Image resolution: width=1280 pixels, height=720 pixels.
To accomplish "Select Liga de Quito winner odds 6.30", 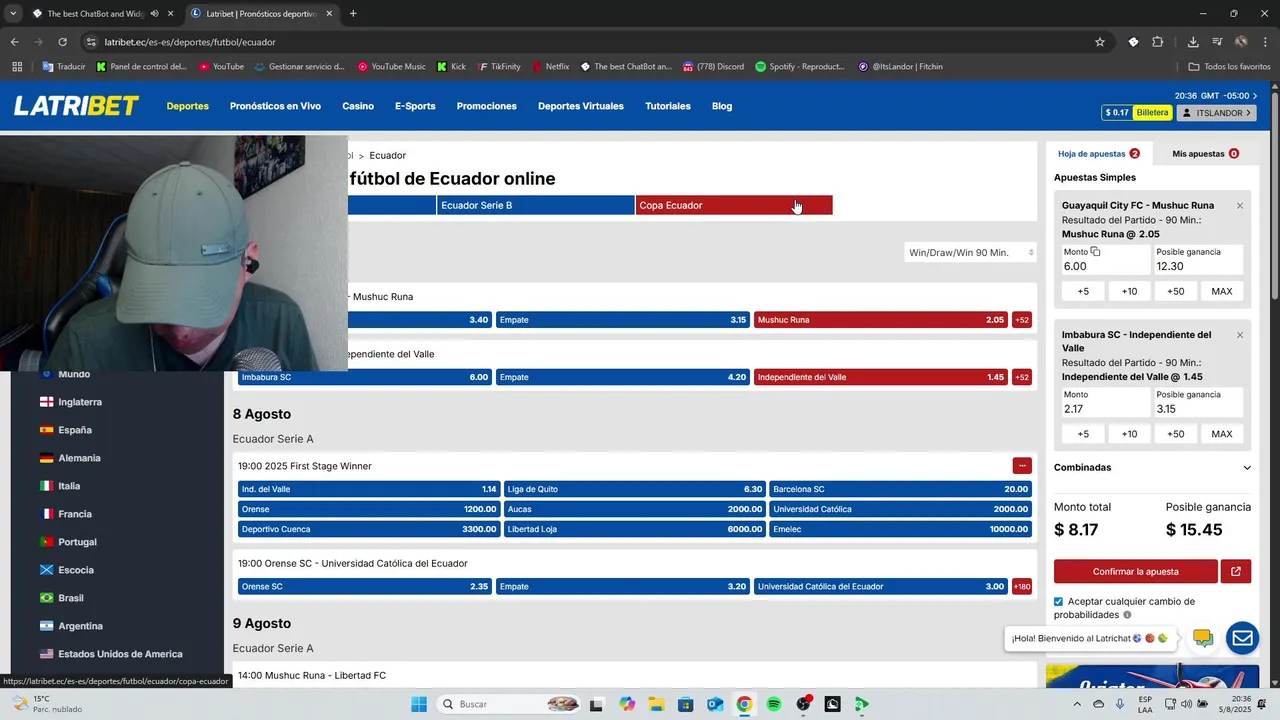I will 635,489.
